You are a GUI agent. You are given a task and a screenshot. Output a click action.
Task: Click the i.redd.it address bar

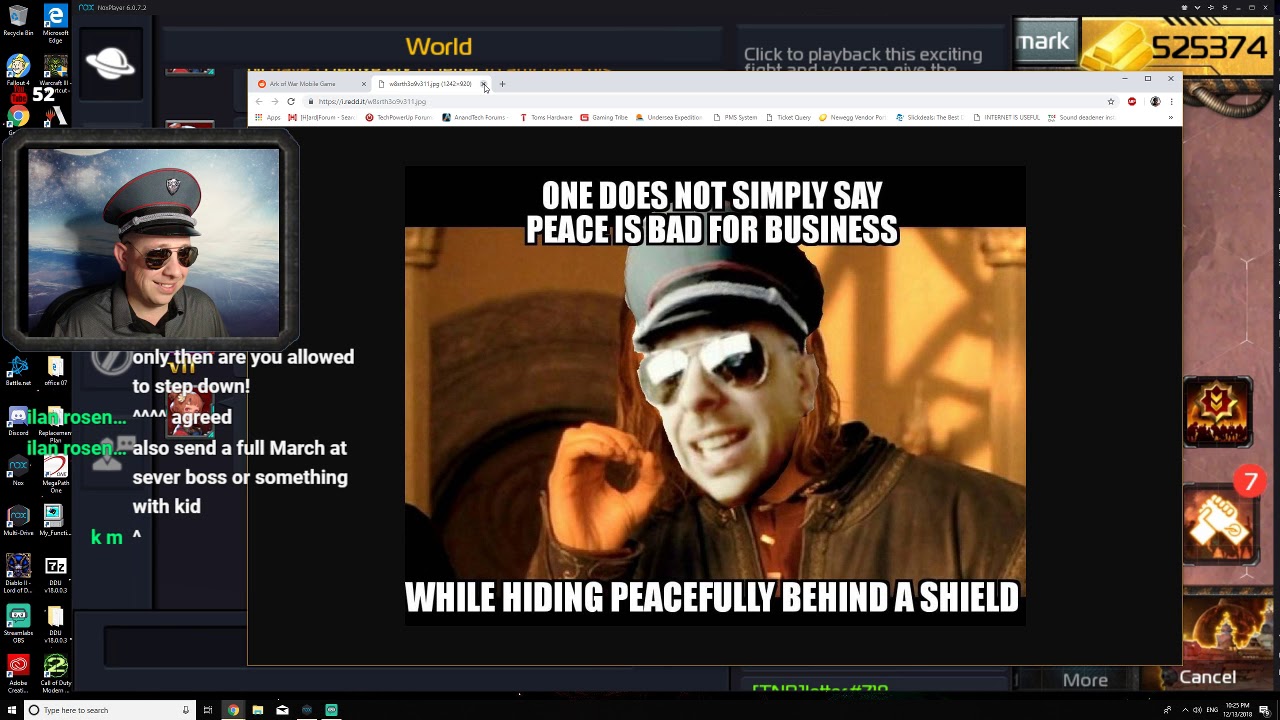(x=700, y=101)
